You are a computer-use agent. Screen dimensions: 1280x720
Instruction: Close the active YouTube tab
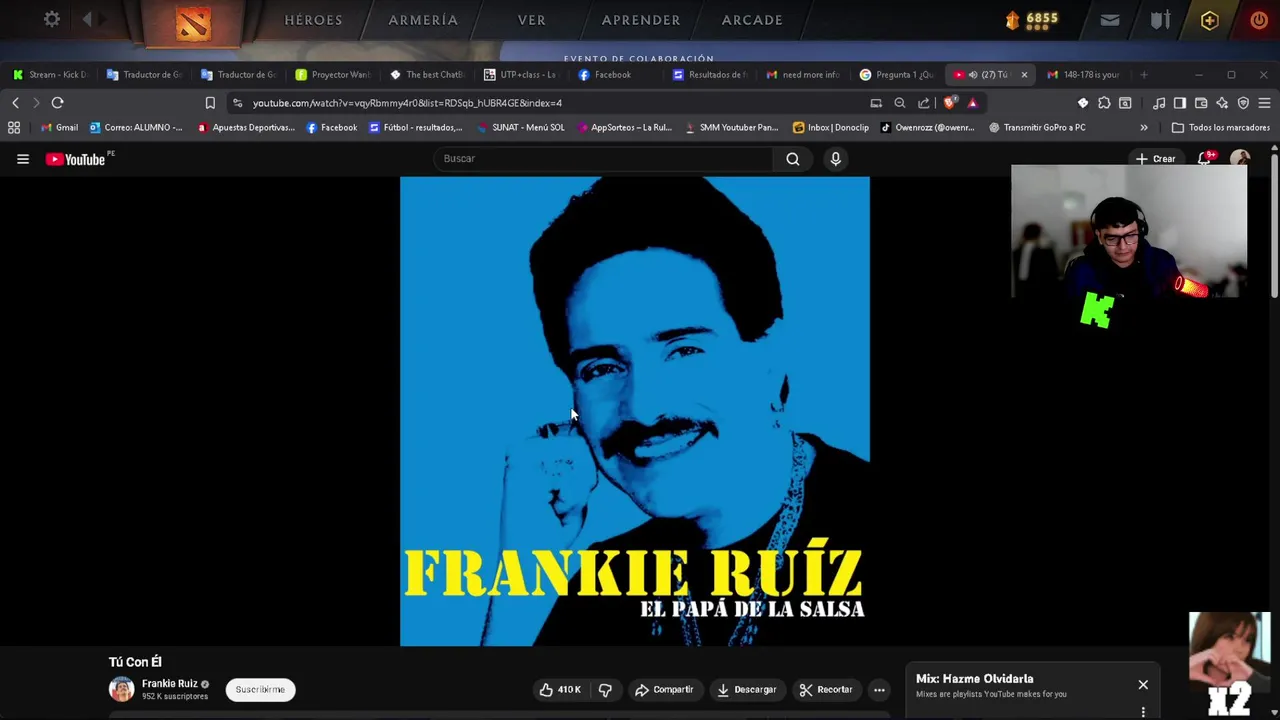point(1024,74)
